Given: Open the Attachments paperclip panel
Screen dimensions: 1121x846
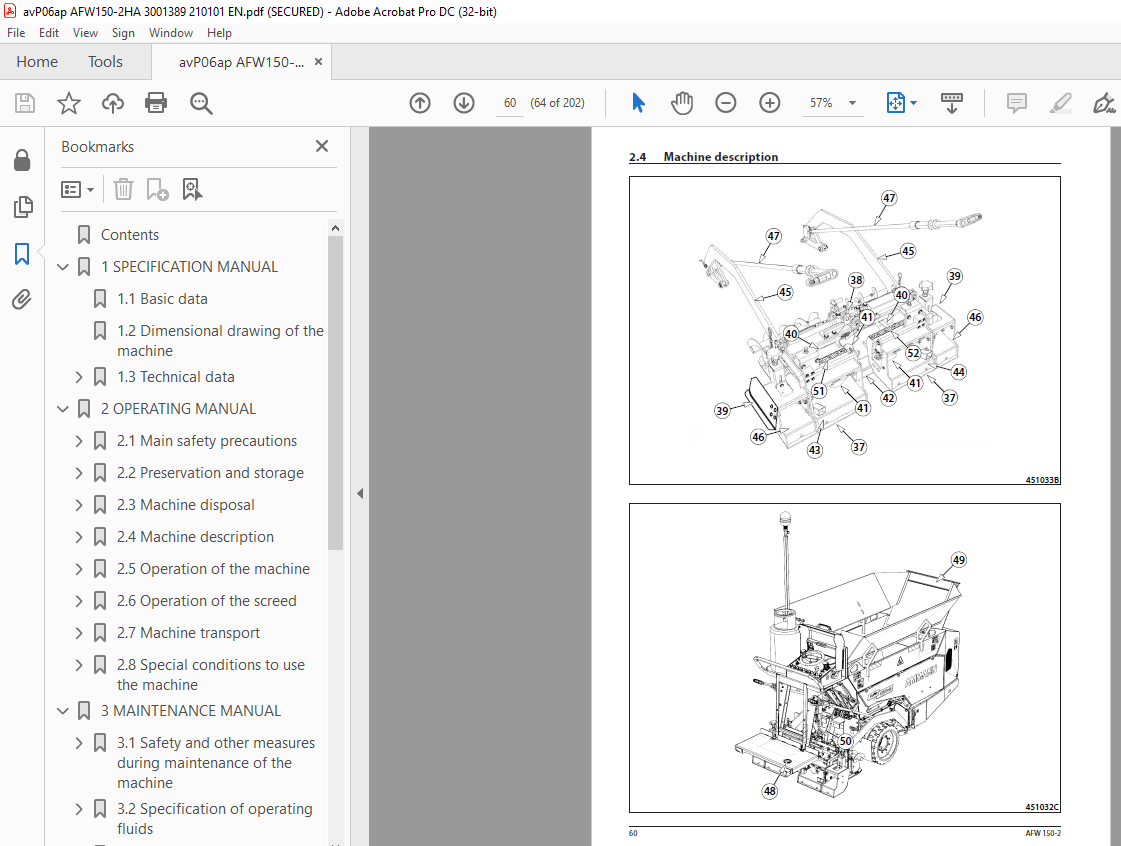Looking at the screenshot, I should click(22, 299).
